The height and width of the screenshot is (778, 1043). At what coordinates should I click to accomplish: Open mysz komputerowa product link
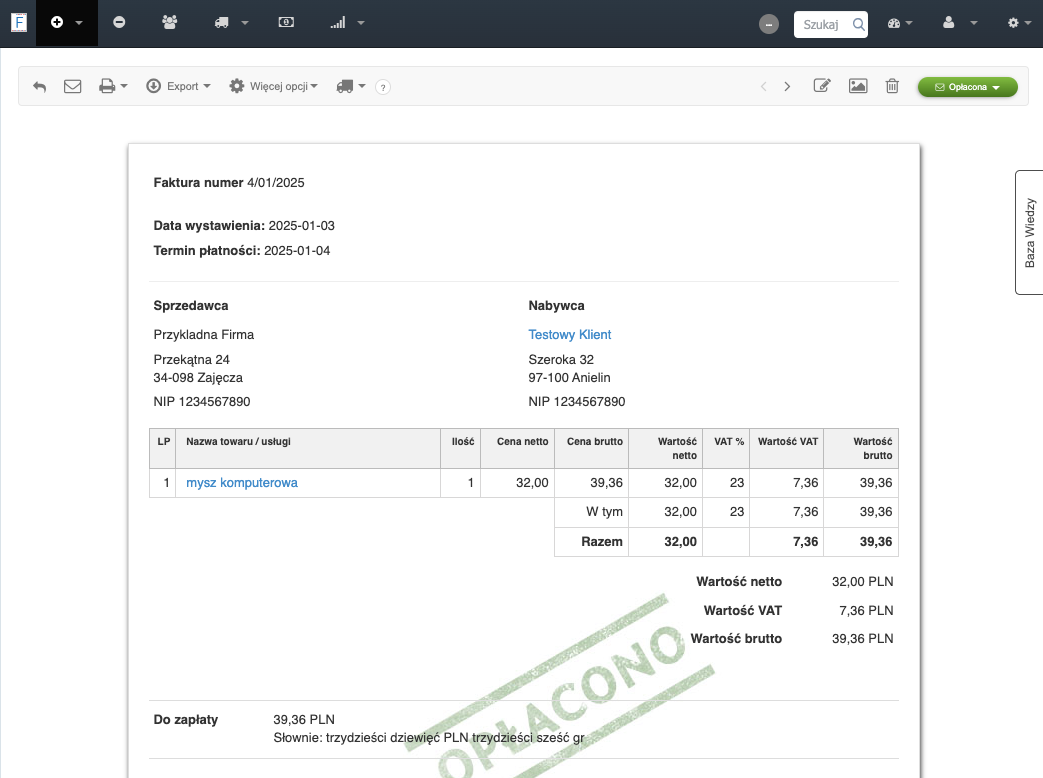[x=242, y=483]
